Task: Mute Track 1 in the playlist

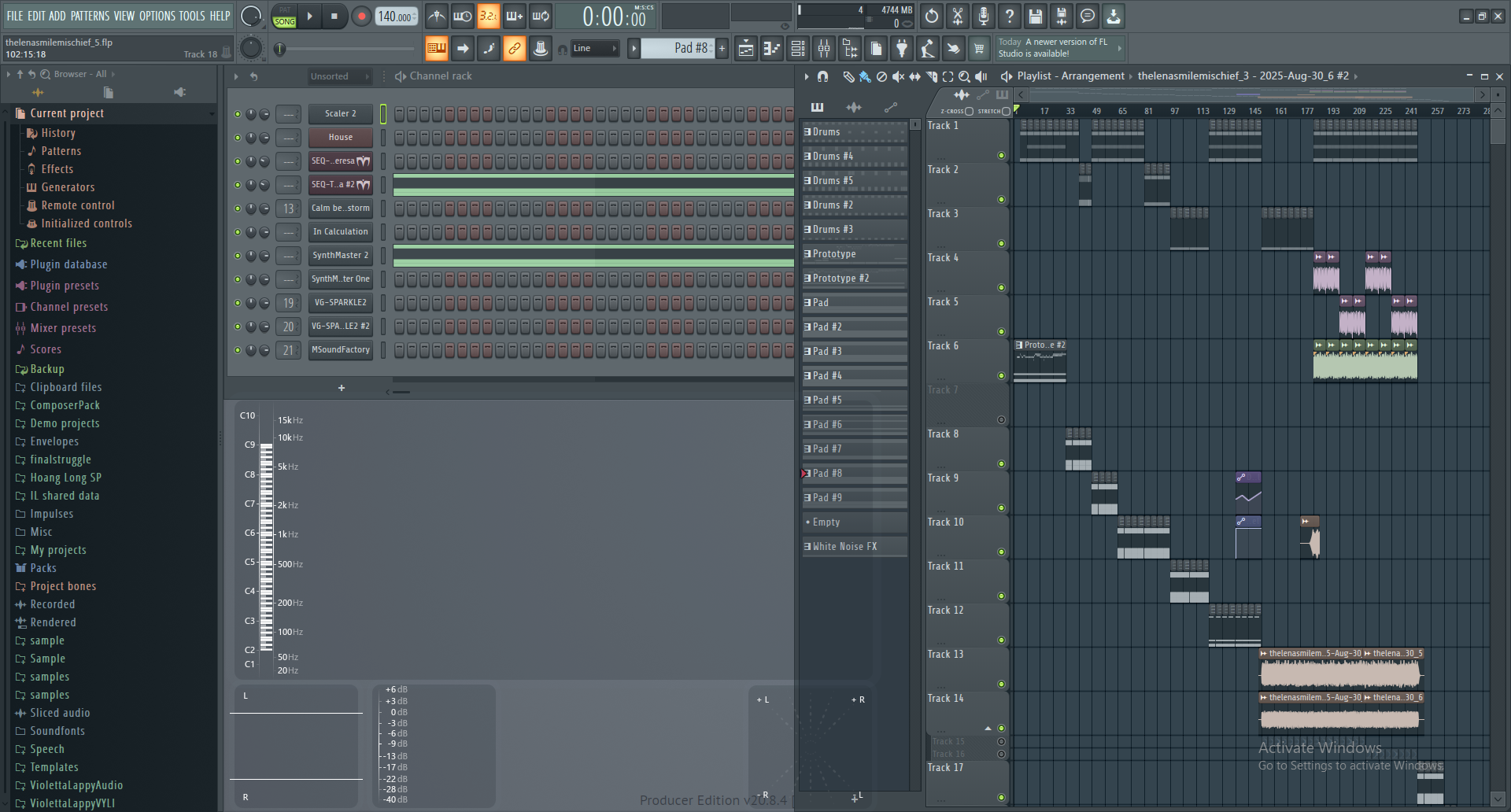Action: (x=1001, y=156)
